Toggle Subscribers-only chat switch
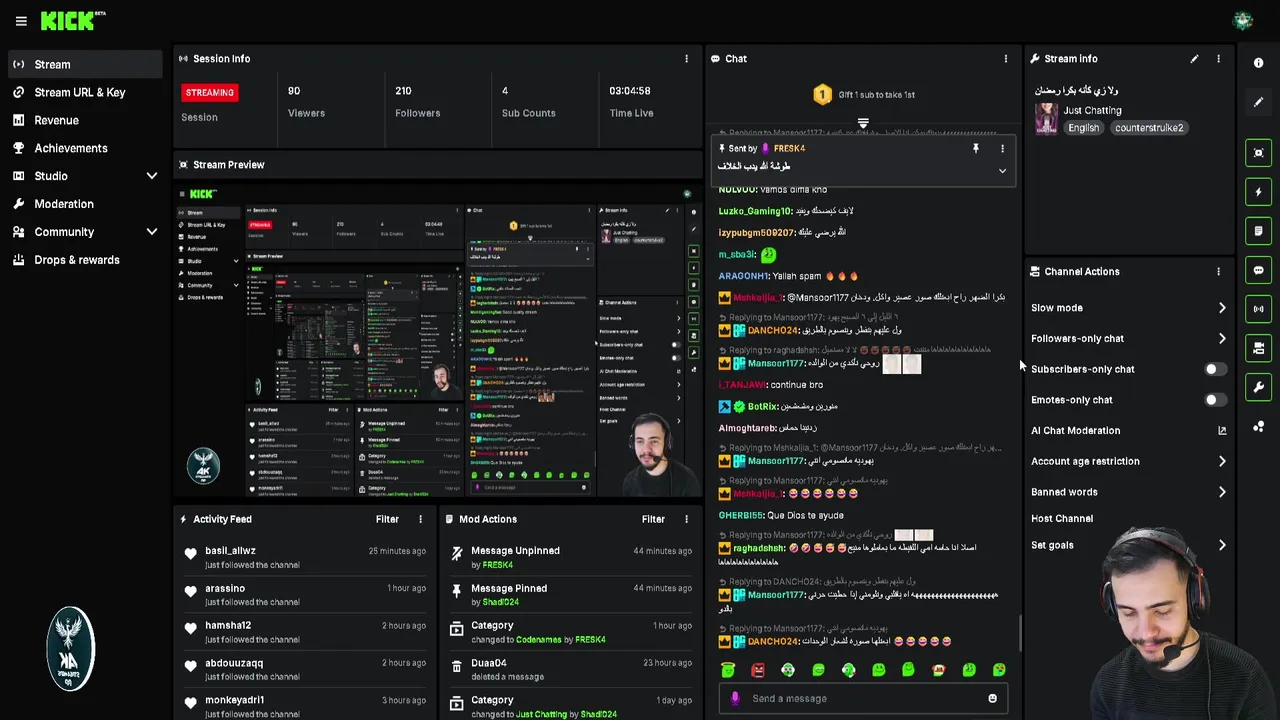Image resolution: width=1280 pixels, height=720 pixels. pyautogui.click(x=1214, y=369)
